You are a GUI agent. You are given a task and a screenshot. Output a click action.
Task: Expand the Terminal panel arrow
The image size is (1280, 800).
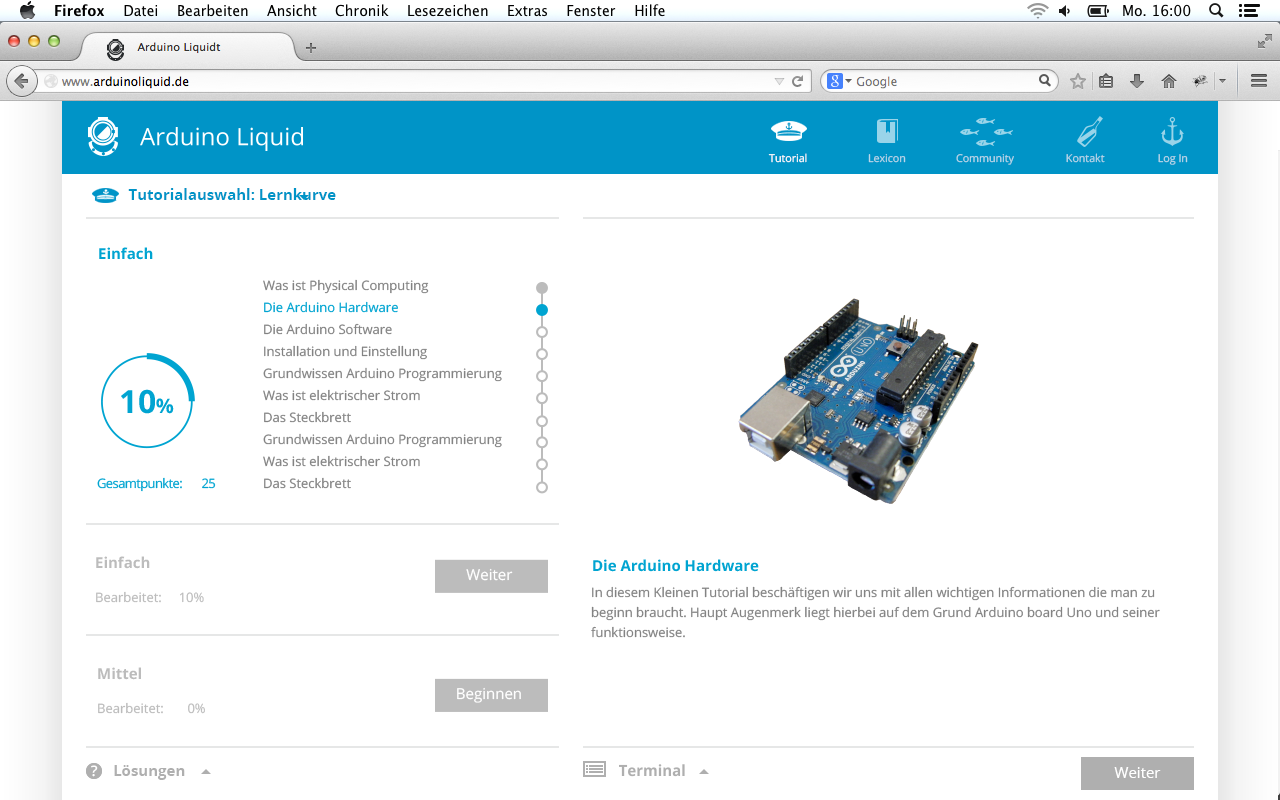tap(704, 771)
